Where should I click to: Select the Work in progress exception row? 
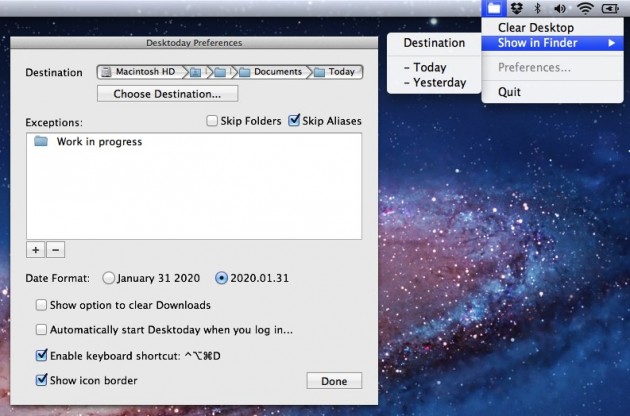(x=194, y=141)
